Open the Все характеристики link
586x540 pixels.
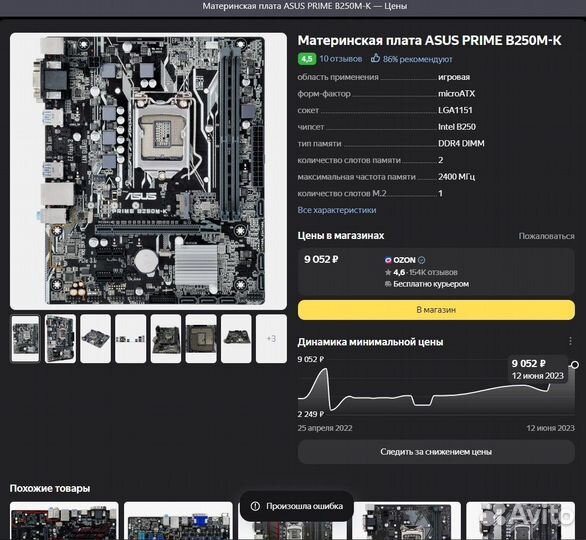[x=337, y=210]
